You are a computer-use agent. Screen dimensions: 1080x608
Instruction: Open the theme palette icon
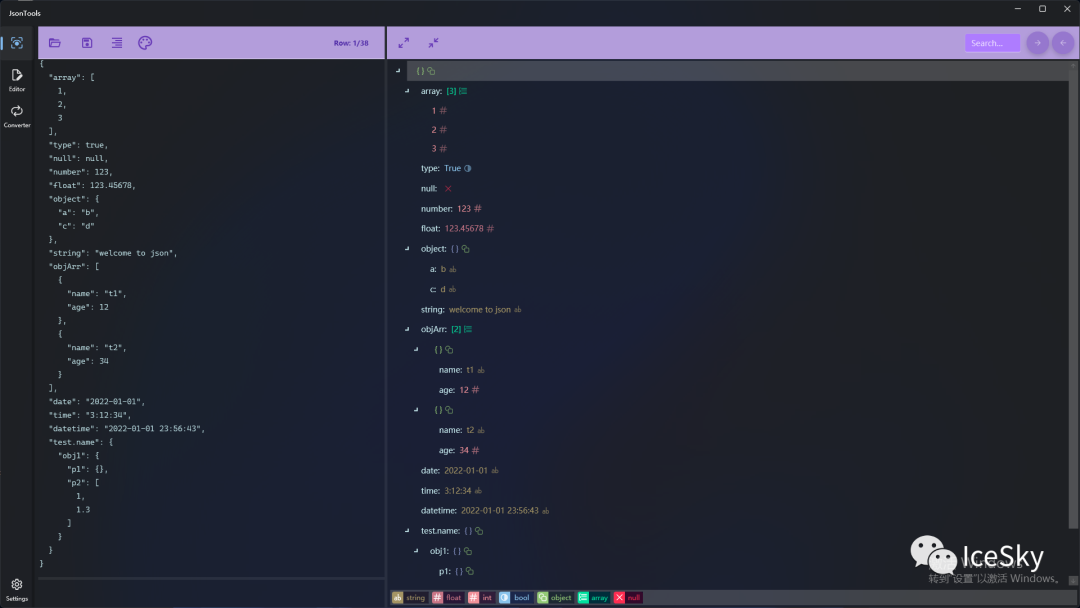coord(145,43)
